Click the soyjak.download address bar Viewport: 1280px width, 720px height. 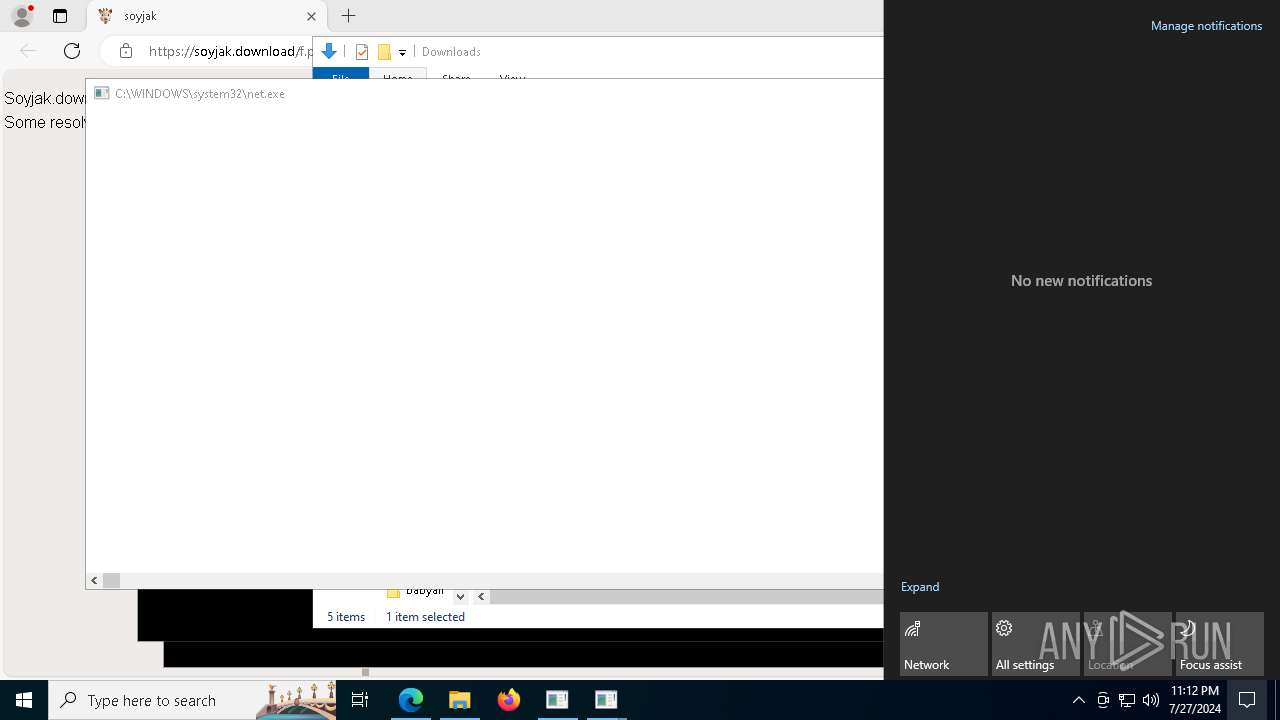(230, 51)
